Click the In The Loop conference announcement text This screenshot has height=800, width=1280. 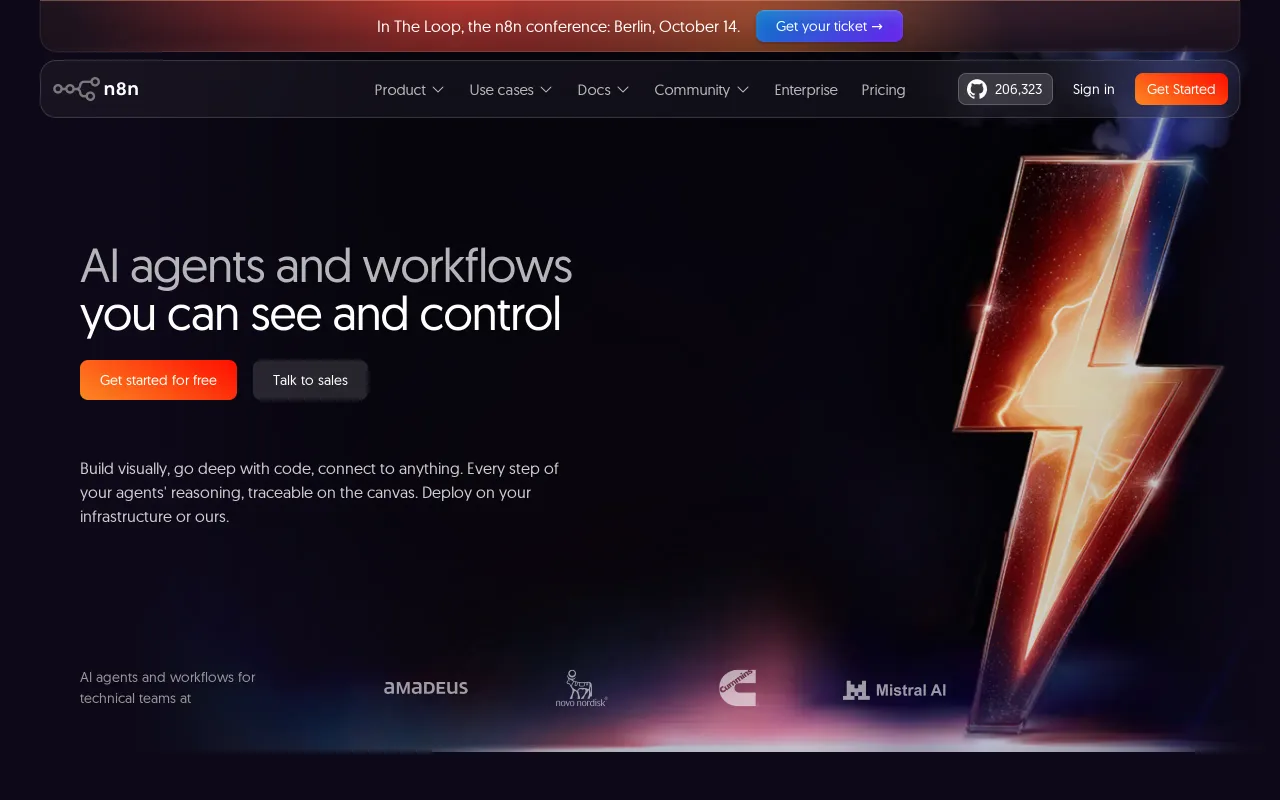558,27
